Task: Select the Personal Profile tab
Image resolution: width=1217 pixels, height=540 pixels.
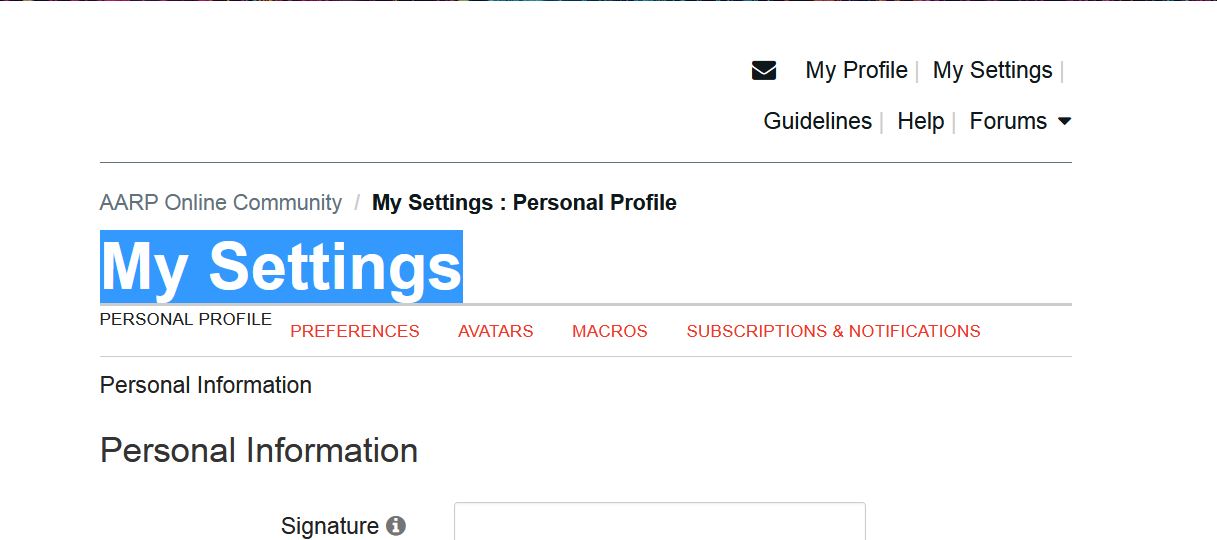Action: [x=186, y=320]
